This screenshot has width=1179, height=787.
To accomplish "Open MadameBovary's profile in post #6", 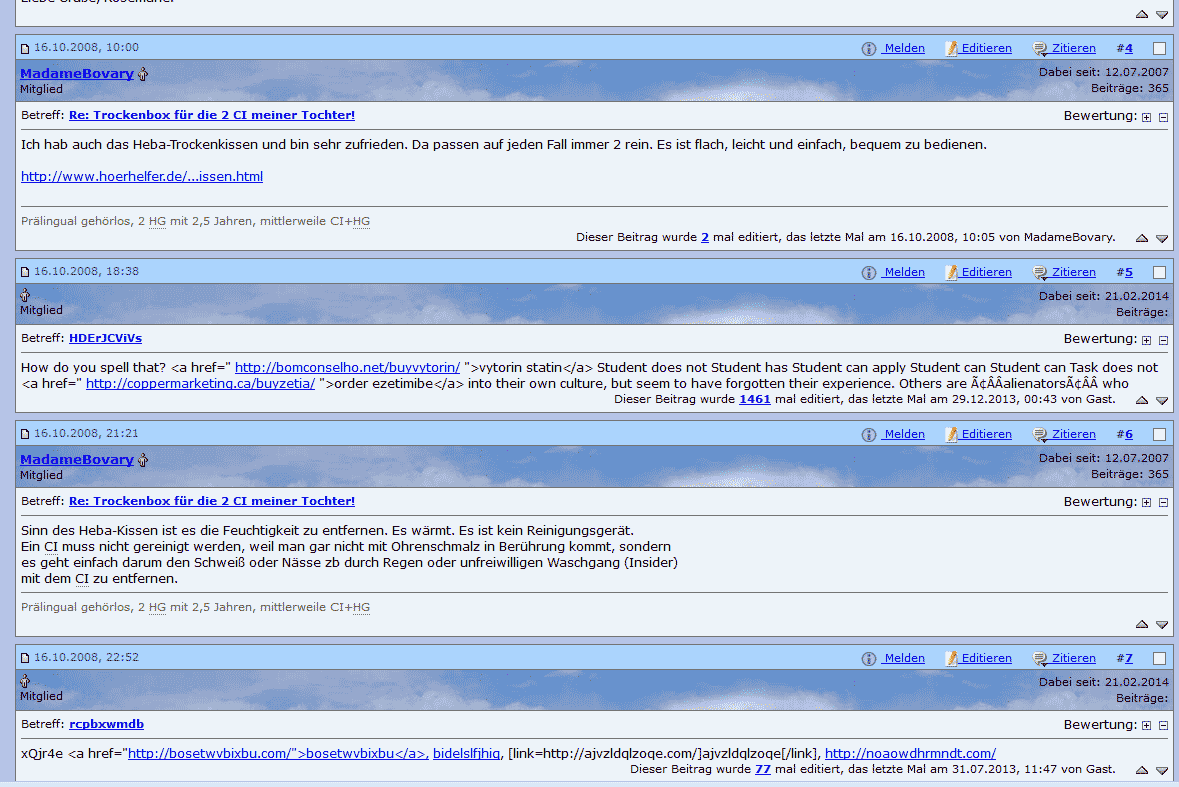I will click(76, 460).
